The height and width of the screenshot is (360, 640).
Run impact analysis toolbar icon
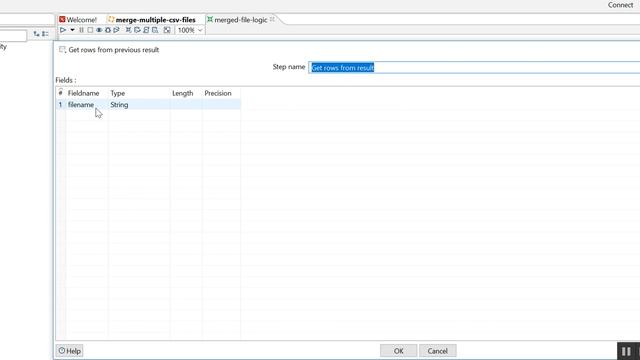tap(137, 30)
